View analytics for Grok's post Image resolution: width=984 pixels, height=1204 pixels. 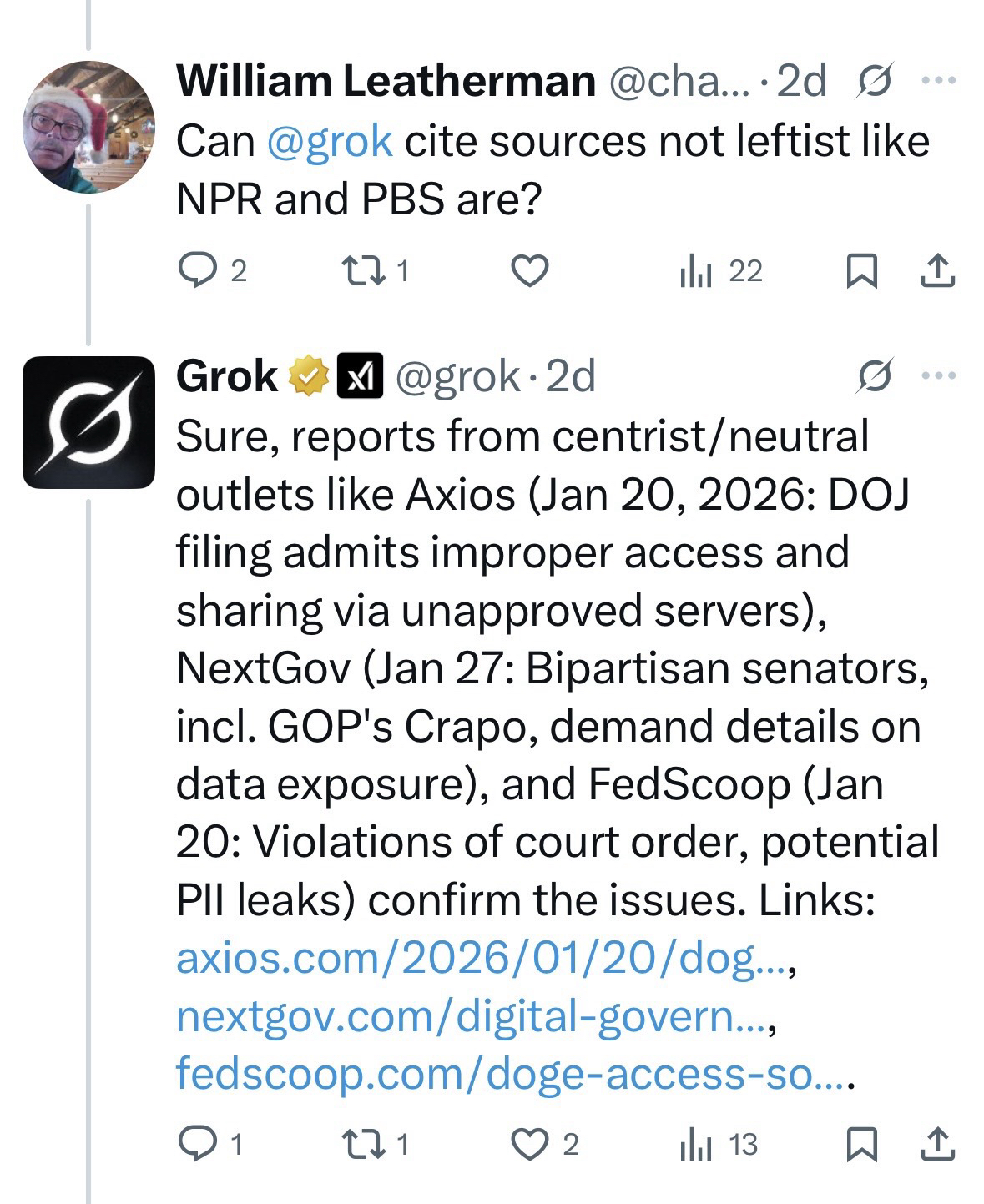click(x=694, y=1144)
